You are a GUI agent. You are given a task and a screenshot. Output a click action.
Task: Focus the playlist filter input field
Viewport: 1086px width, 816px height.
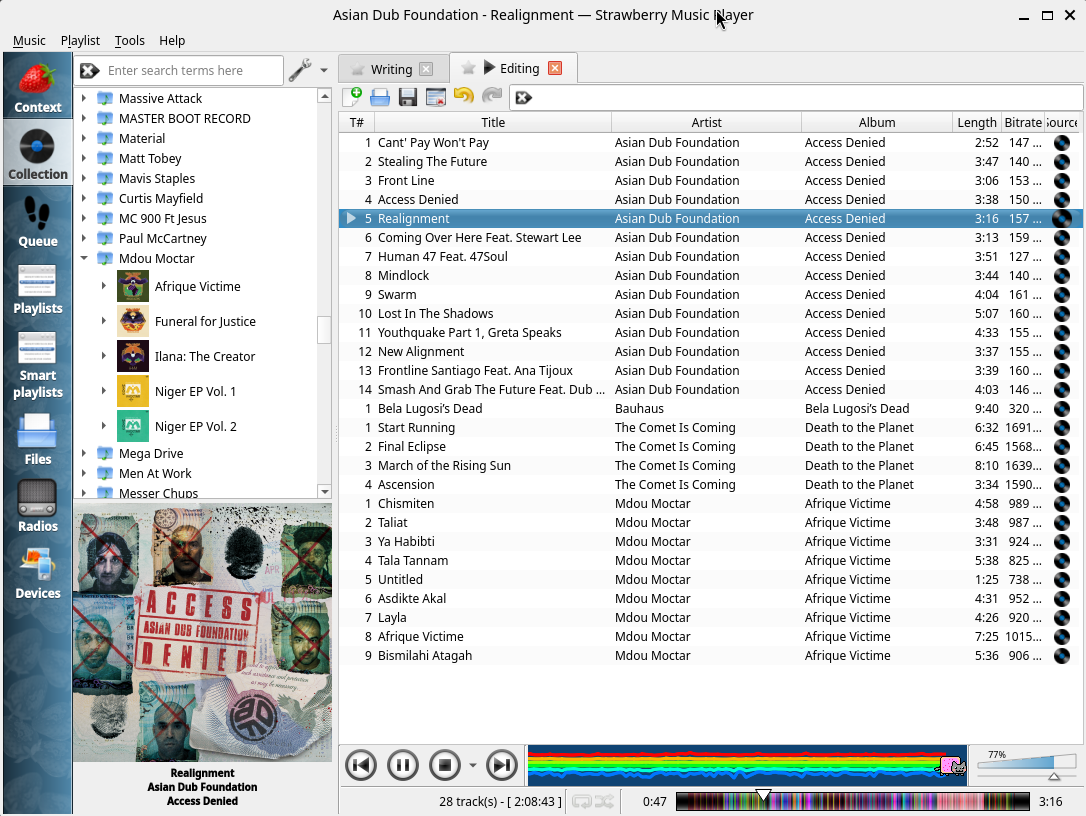[796, 98]
